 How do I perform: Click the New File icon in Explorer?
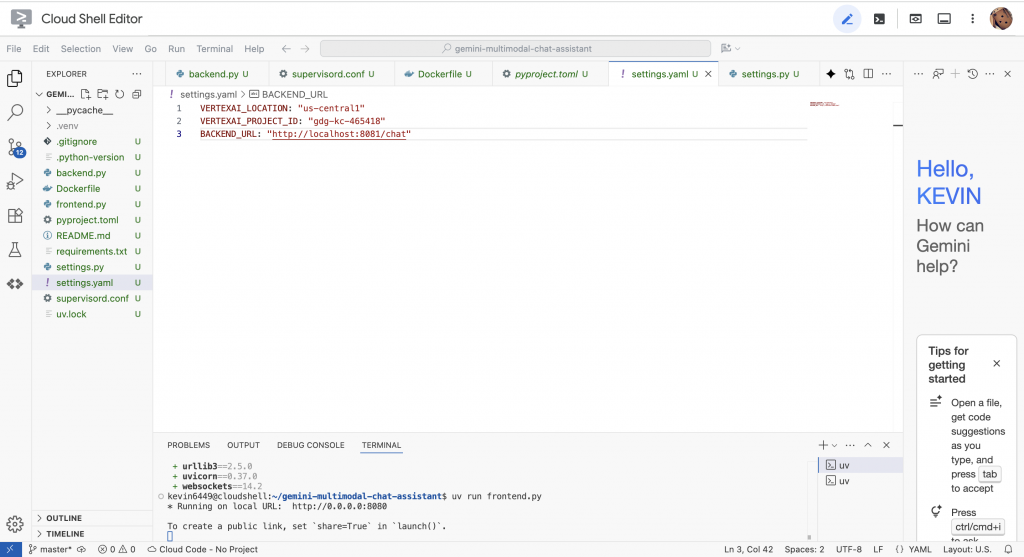86,94
